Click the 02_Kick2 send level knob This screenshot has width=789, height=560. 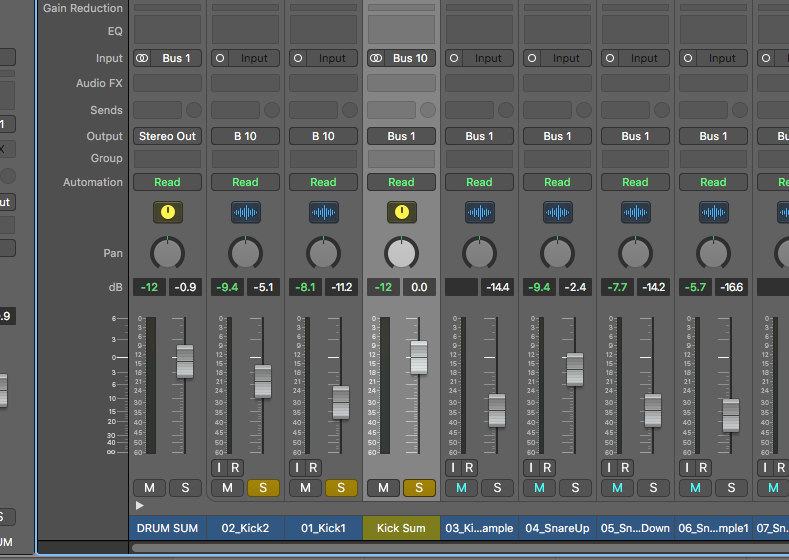(x=272, y=110)
